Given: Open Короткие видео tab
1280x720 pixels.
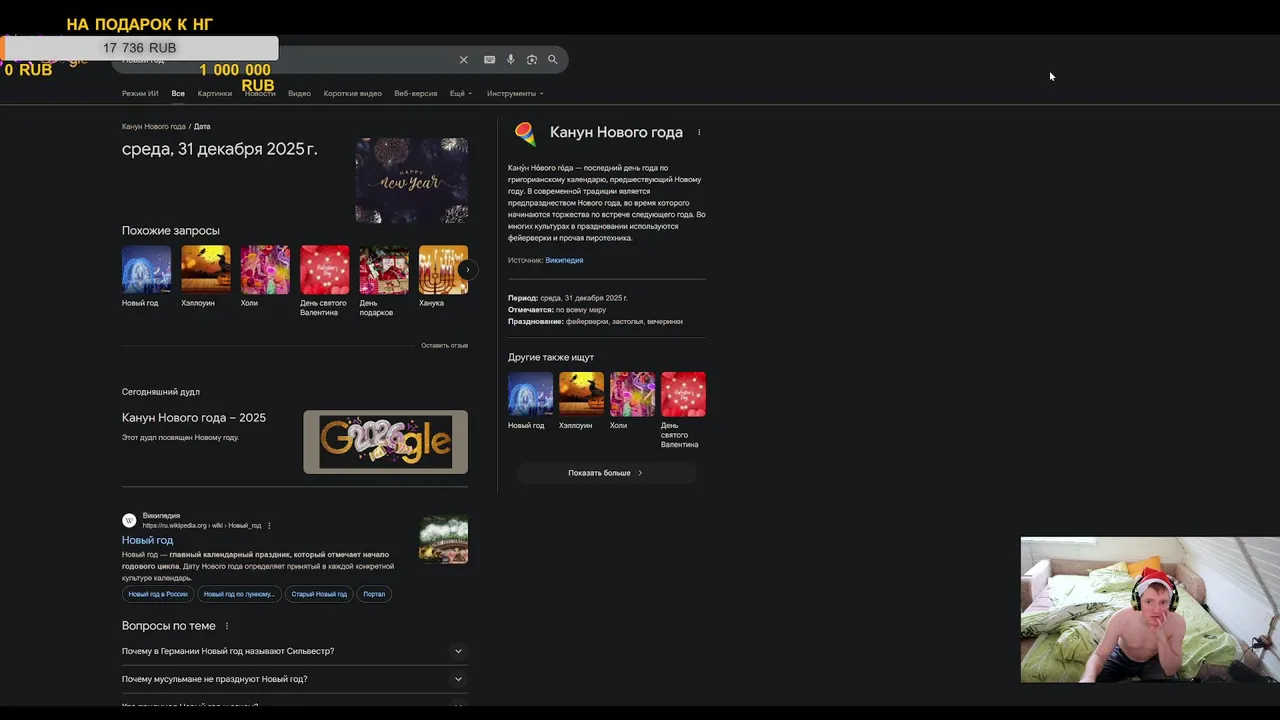Looking at the screenshot, I should pos(352,94).
